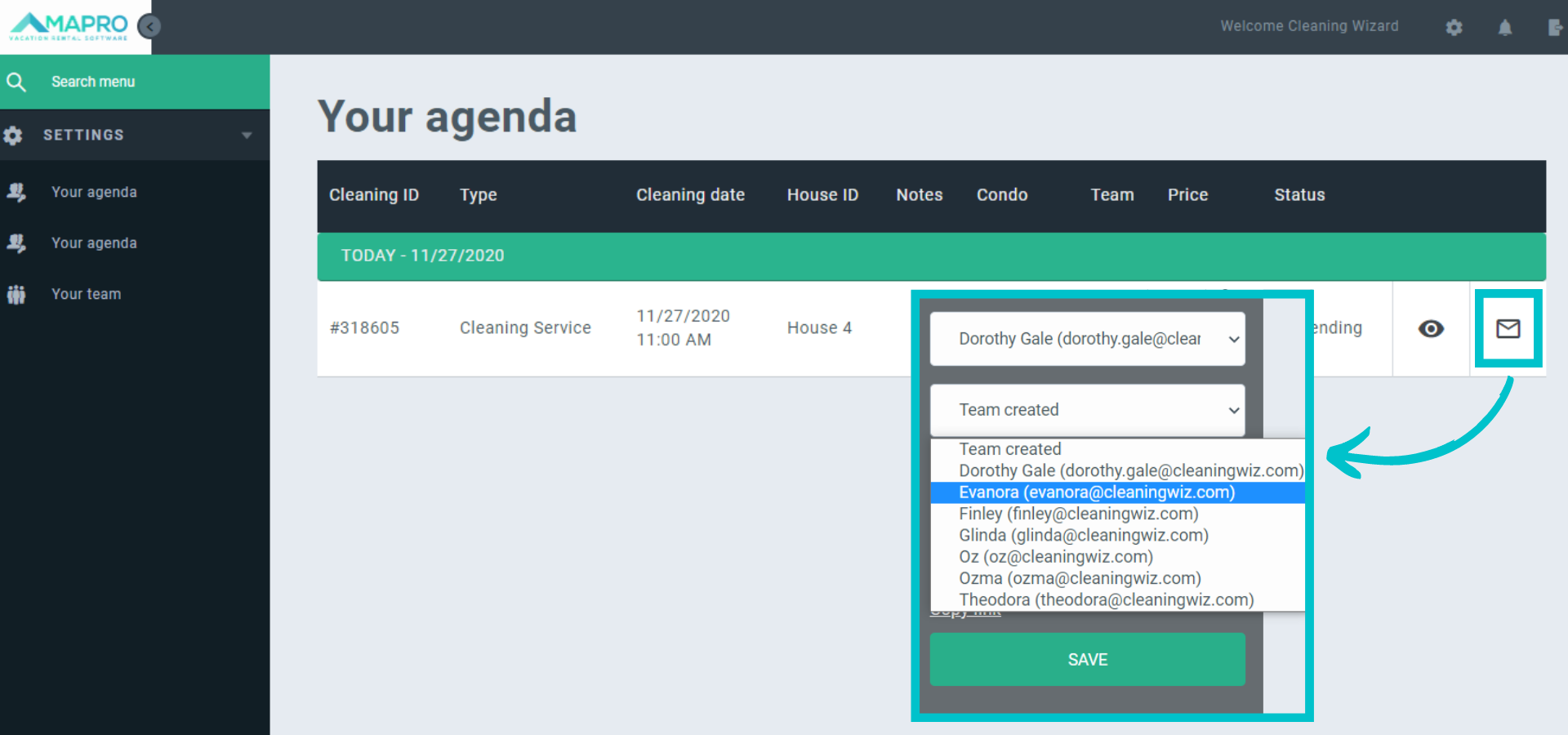Click the envelope mail icon in the row
1568x735 pixels.
tap(1508, 328)
